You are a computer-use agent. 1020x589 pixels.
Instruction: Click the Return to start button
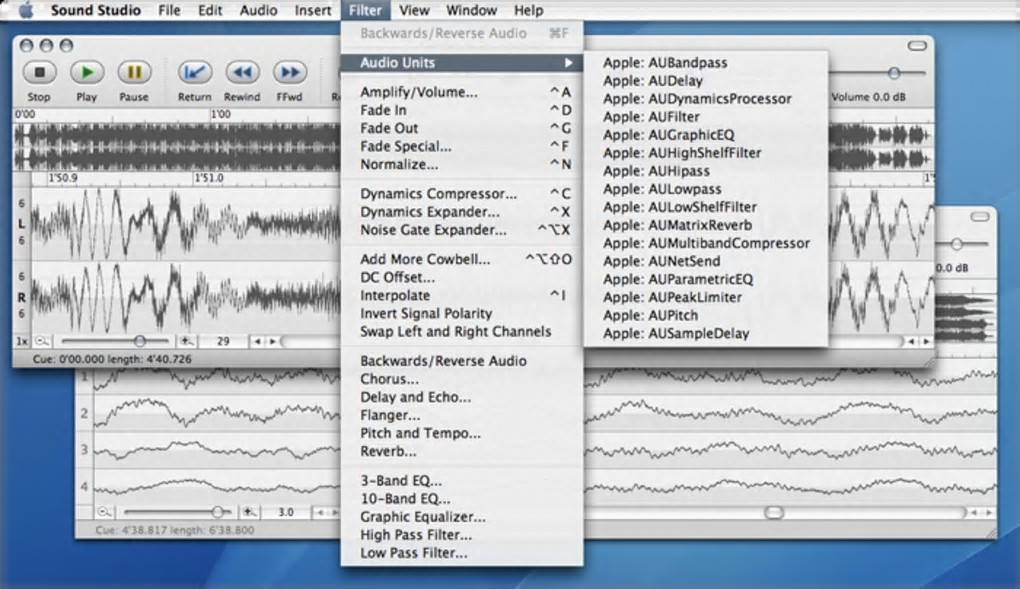point(195,72)
